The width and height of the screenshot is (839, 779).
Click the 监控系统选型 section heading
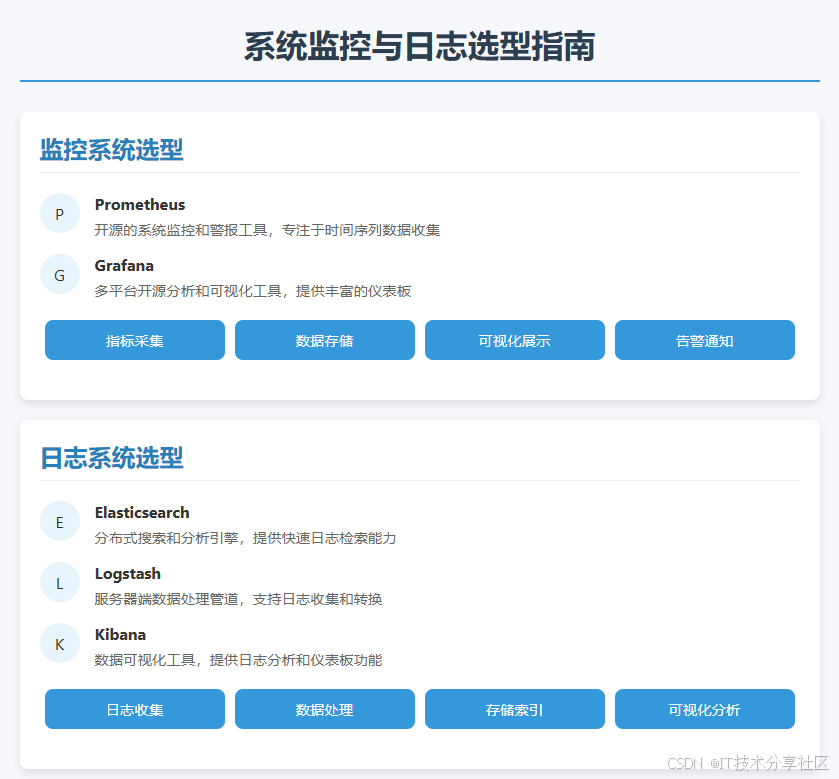[112, 149]
